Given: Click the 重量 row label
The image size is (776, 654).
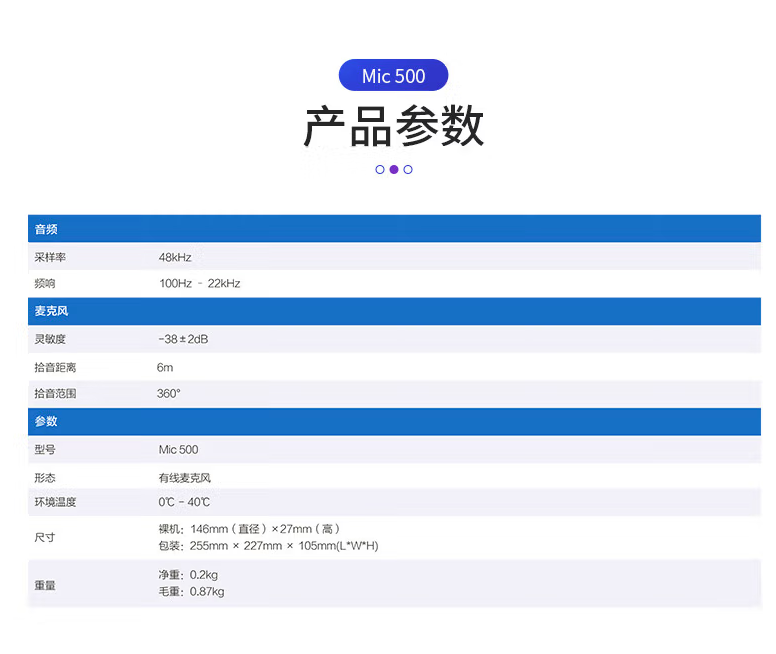Looking at the screenshot, I should click(45, 585).
